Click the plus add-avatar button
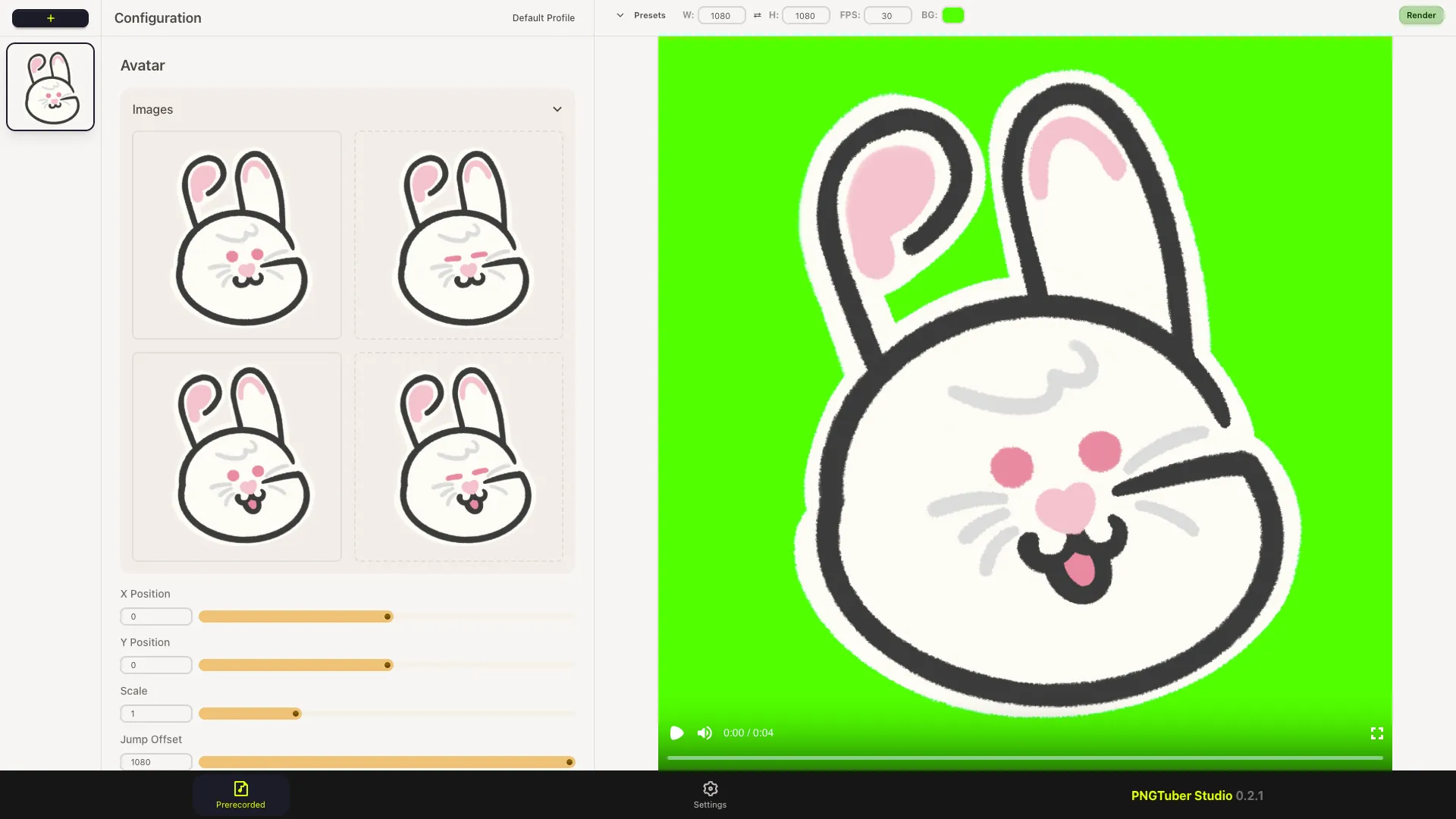1456x819 pixels. click(50, 18)
